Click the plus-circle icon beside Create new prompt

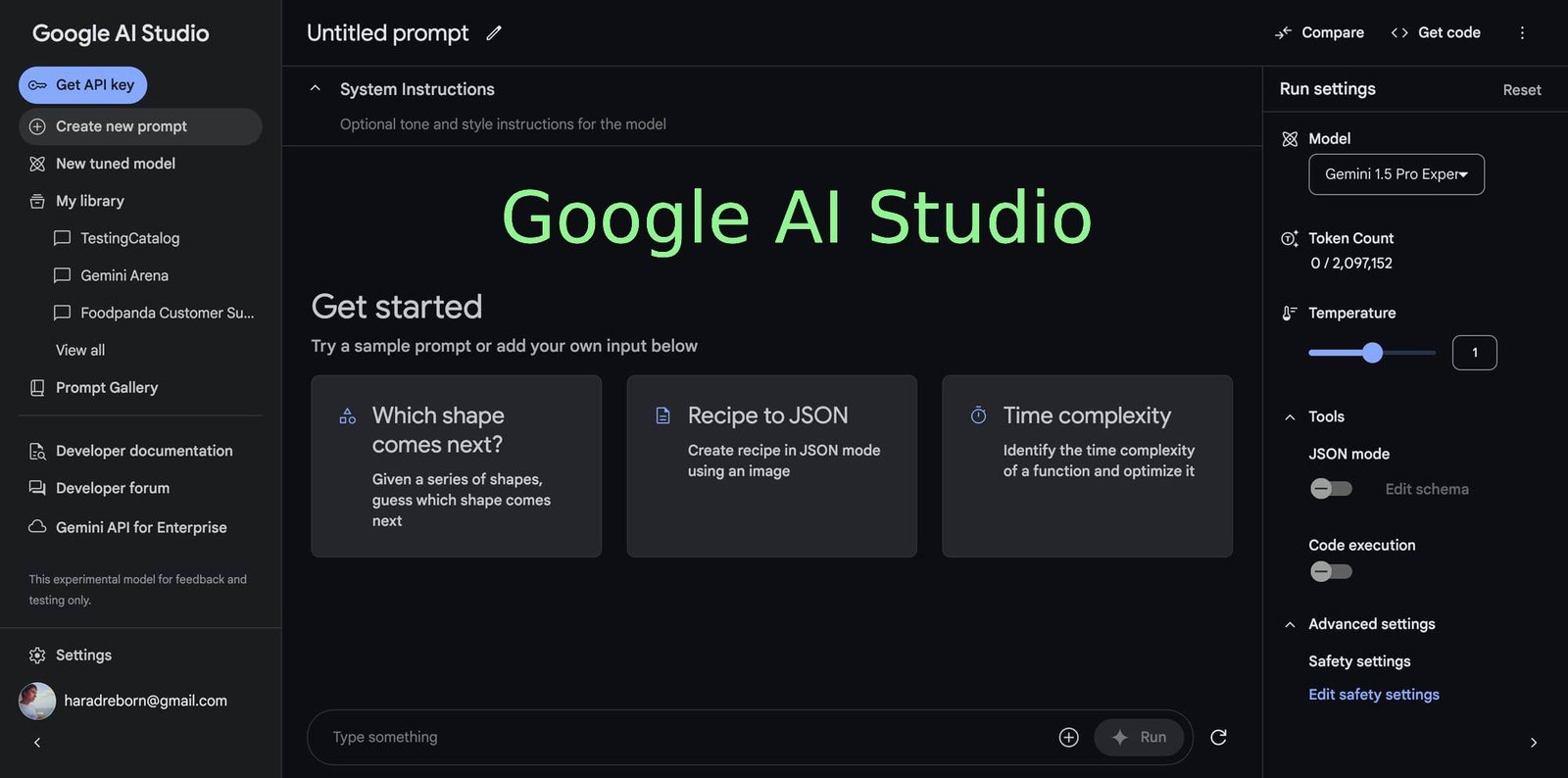click(37, 126)
